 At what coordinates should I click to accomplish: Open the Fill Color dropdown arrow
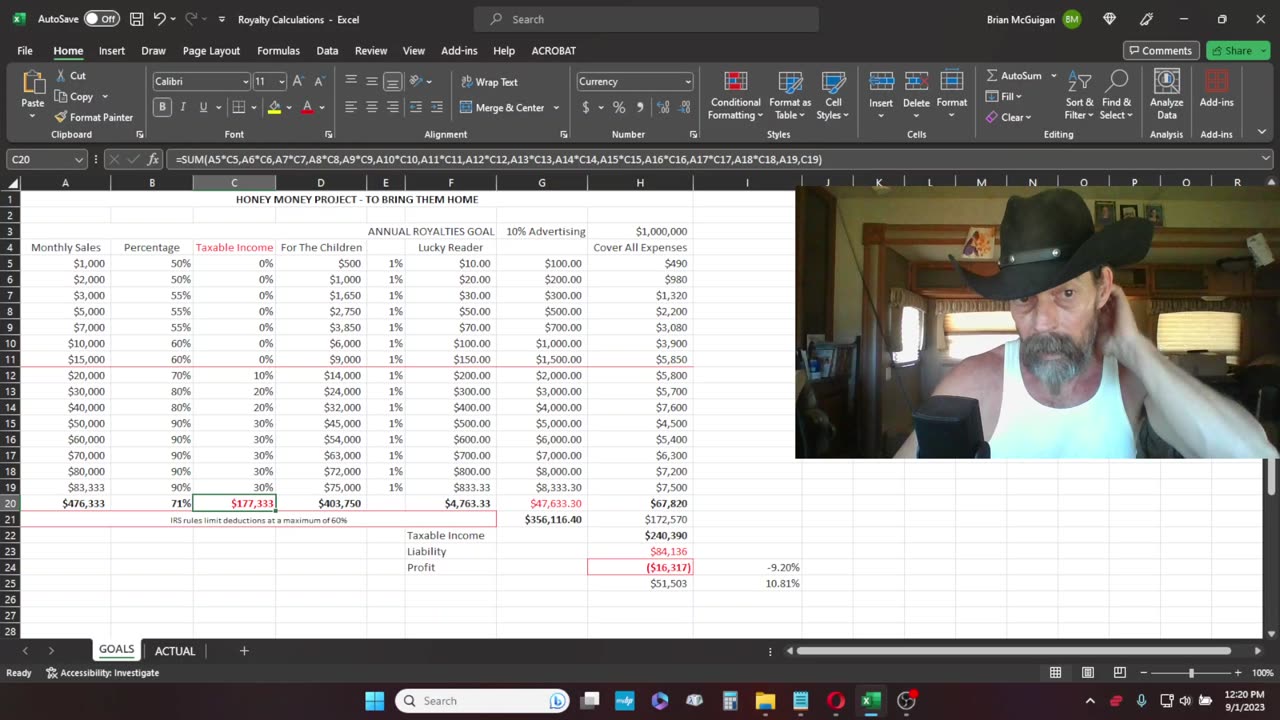289,108
